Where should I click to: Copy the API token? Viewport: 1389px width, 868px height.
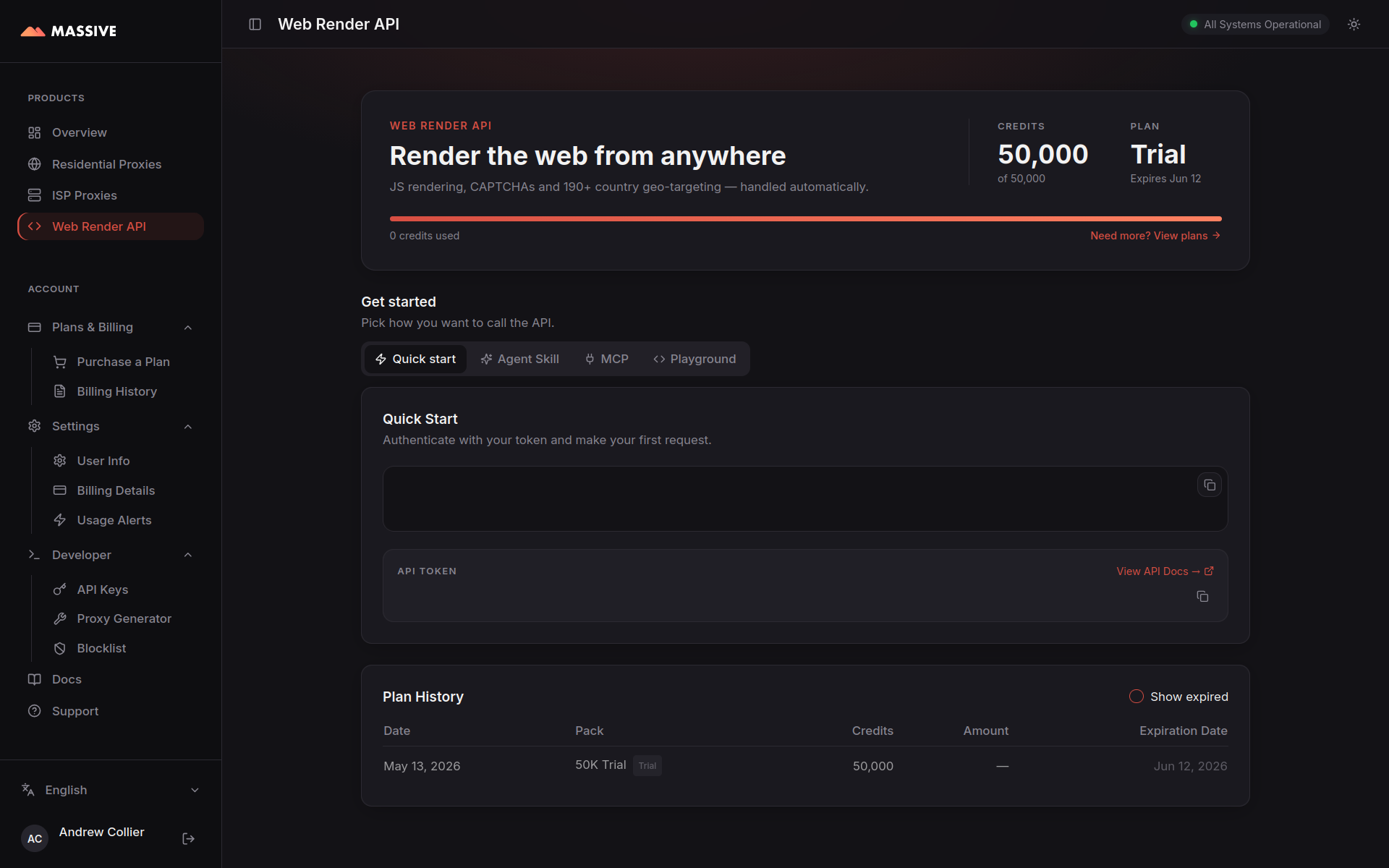click(1202, 597)
